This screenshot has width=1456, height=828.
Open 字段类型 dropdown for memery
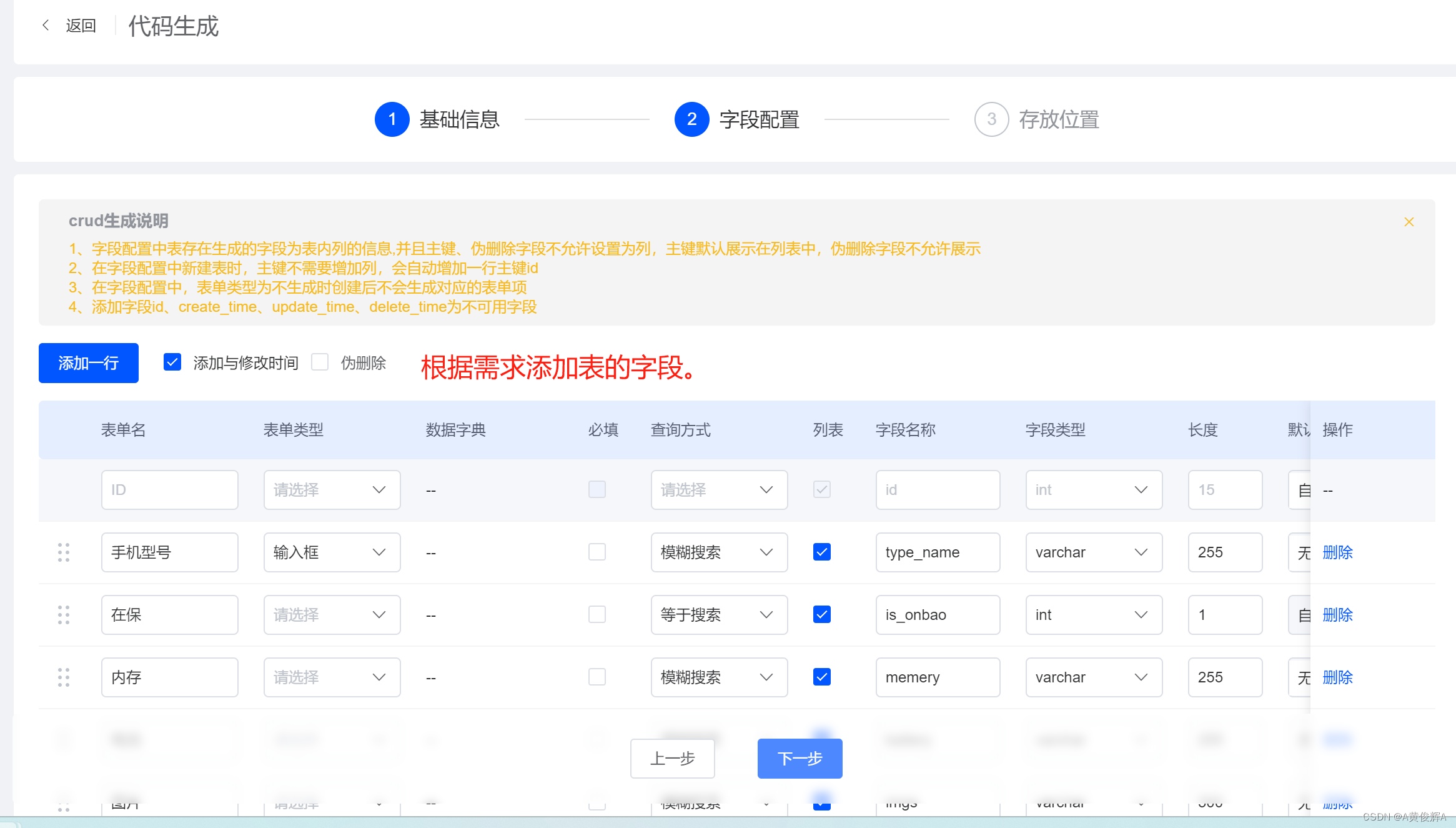(1094, 677)
